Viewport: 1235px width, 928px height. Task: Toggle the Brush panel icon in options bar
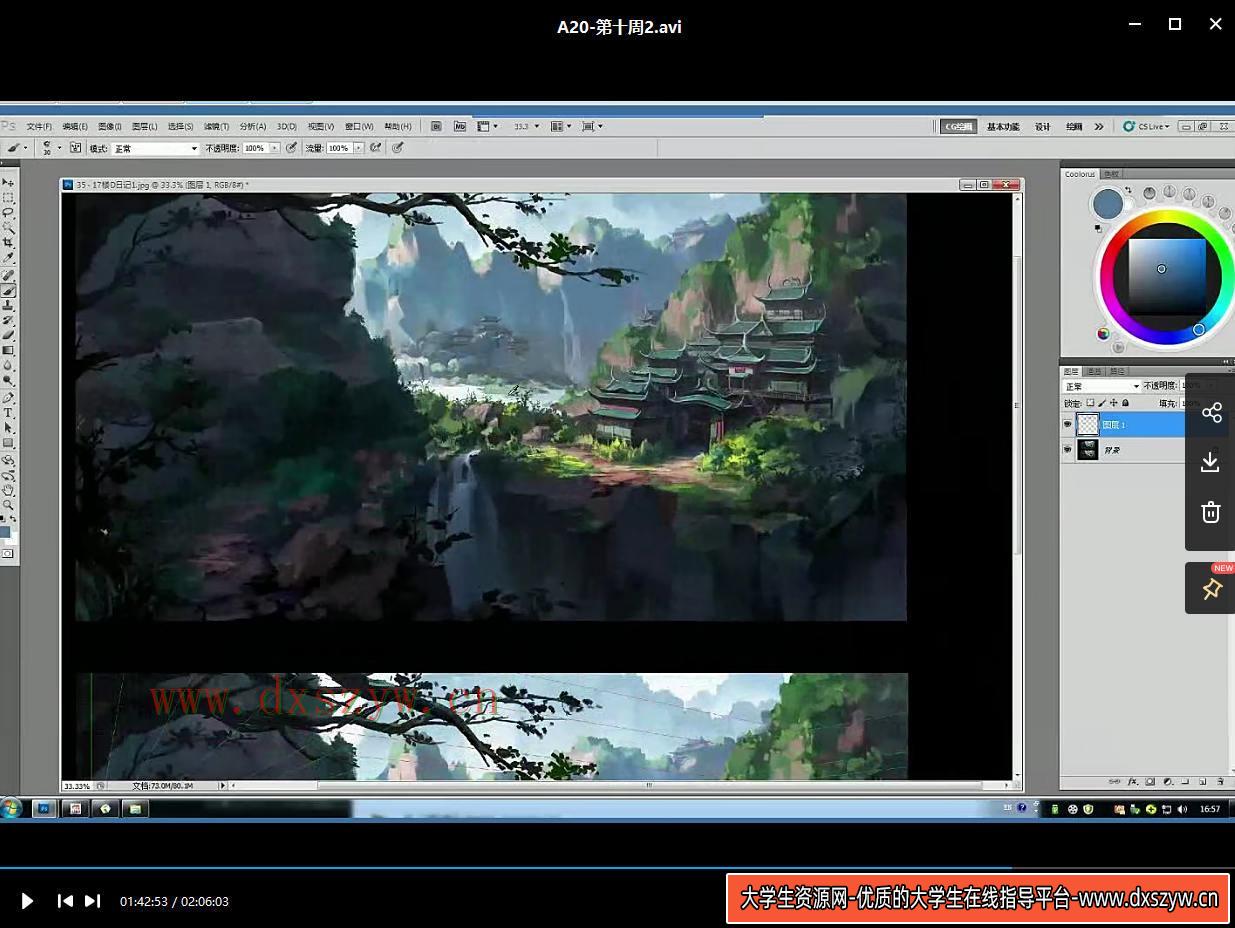coord(76,147)
